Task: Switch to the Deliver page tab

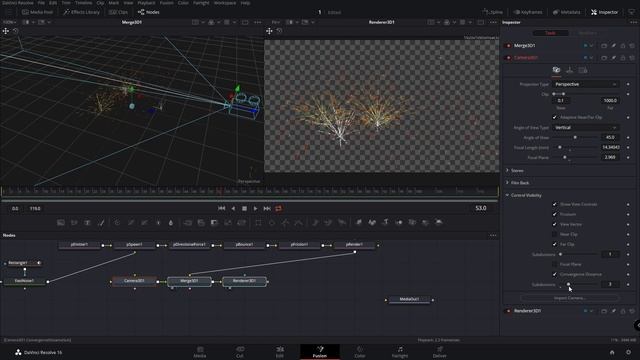Action: tap(440, 352)
